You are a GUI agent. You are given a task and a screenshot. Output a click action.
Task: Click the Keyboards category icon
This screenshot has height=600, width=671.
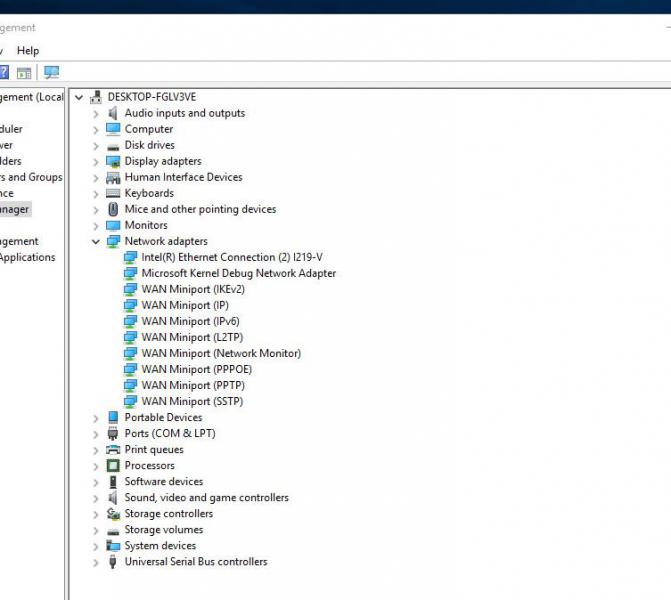point(113,193)
